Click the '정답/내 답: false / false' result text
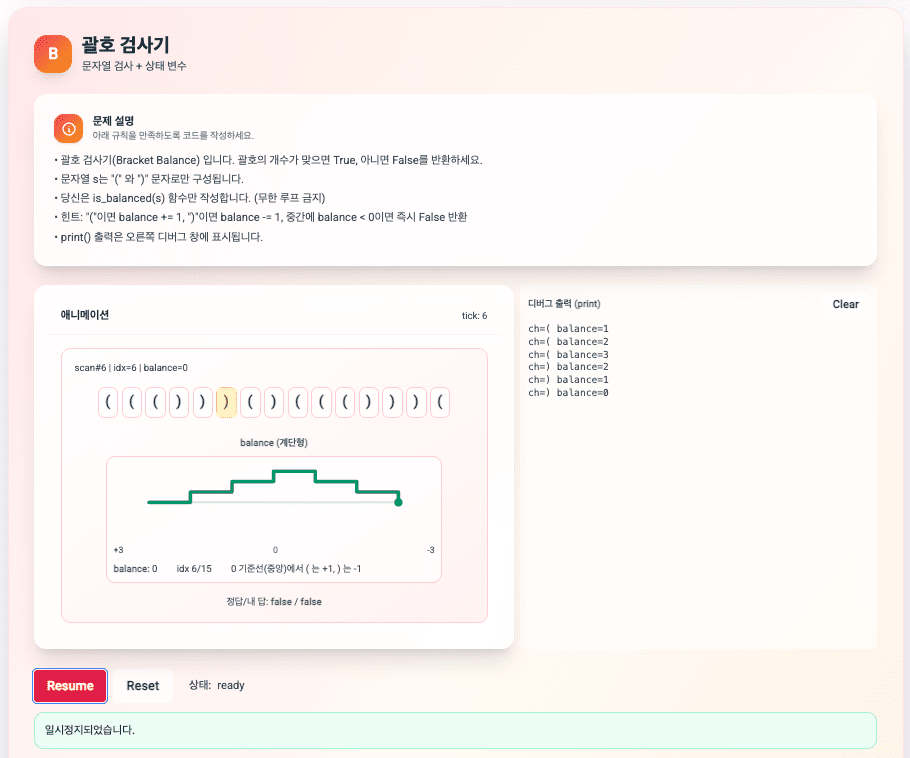The image size is (910, 758). (274, 602)
